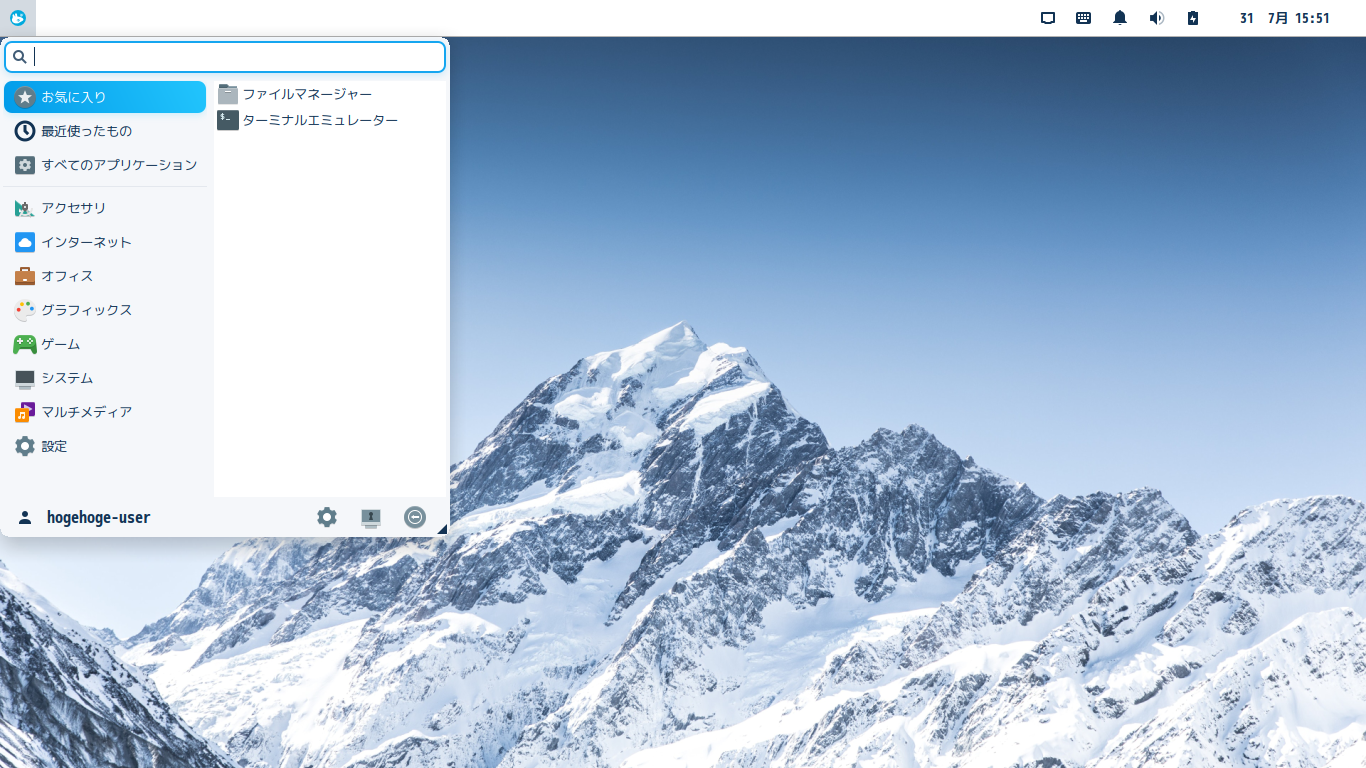Click the menu resize grip corner
This screenshot has height=768, width=1366.
pos(442,529)
